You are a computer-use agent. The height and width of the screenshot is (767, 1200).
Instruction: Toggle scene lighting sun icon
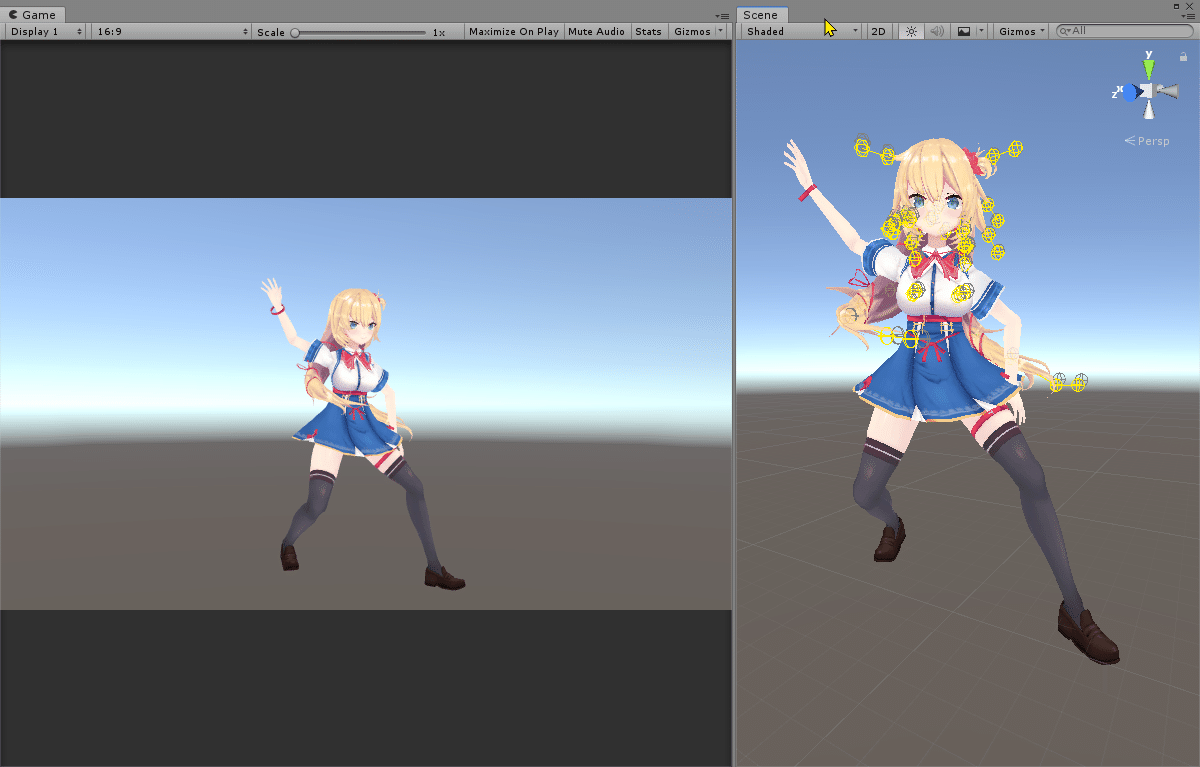click(909, 31)
